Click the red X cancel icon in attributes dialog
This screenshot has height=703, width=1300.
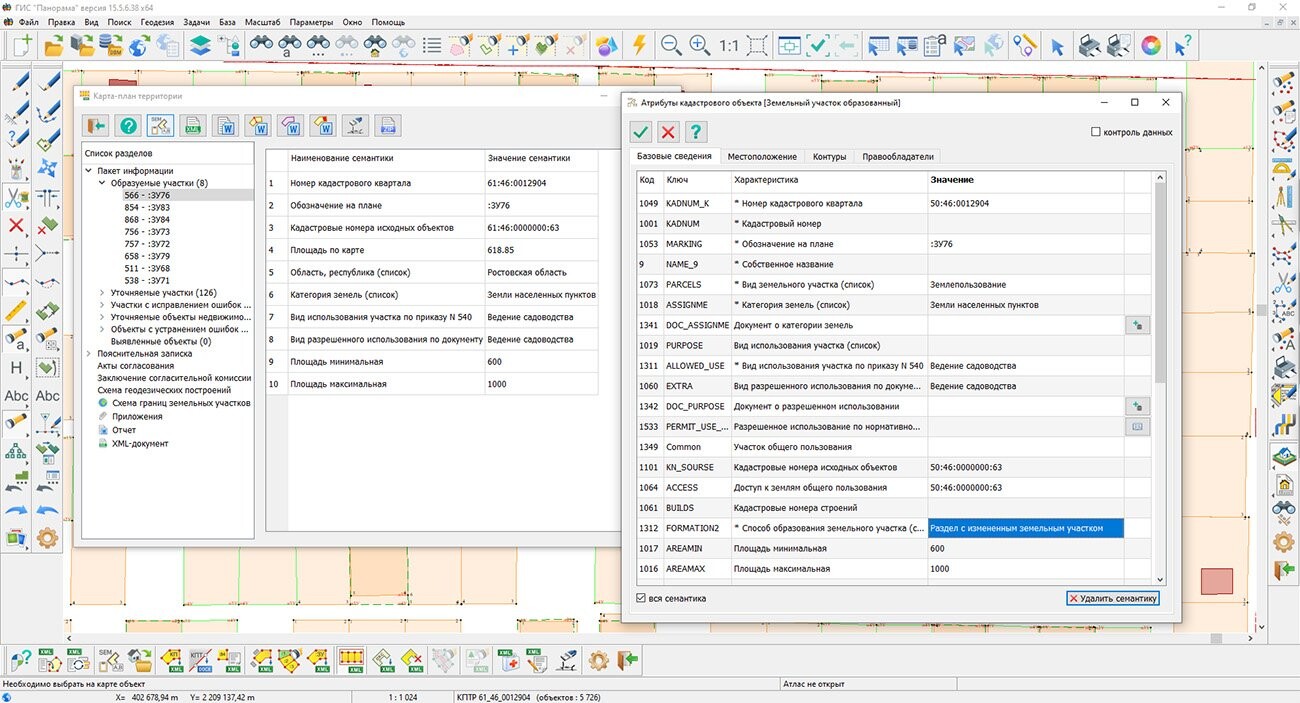[669, 132]
